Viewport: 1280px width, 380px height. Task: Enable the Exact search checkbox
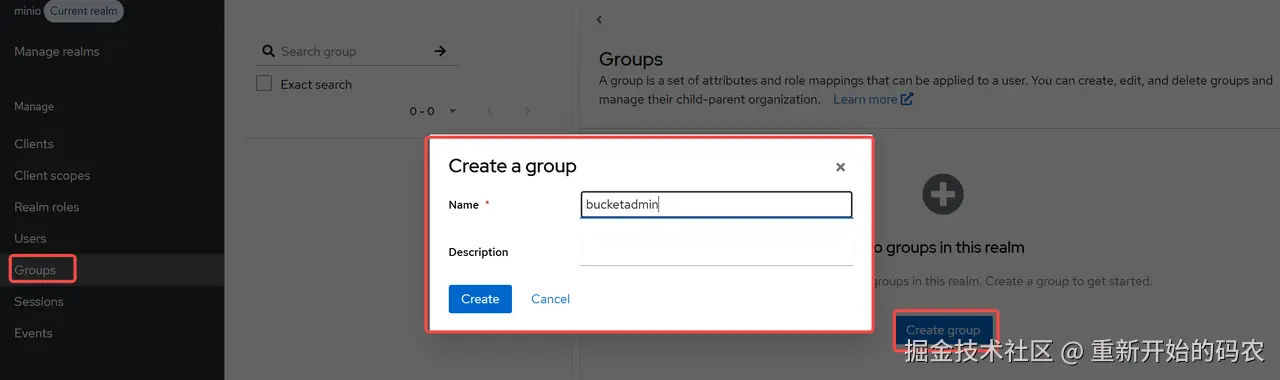pos(264,84)
